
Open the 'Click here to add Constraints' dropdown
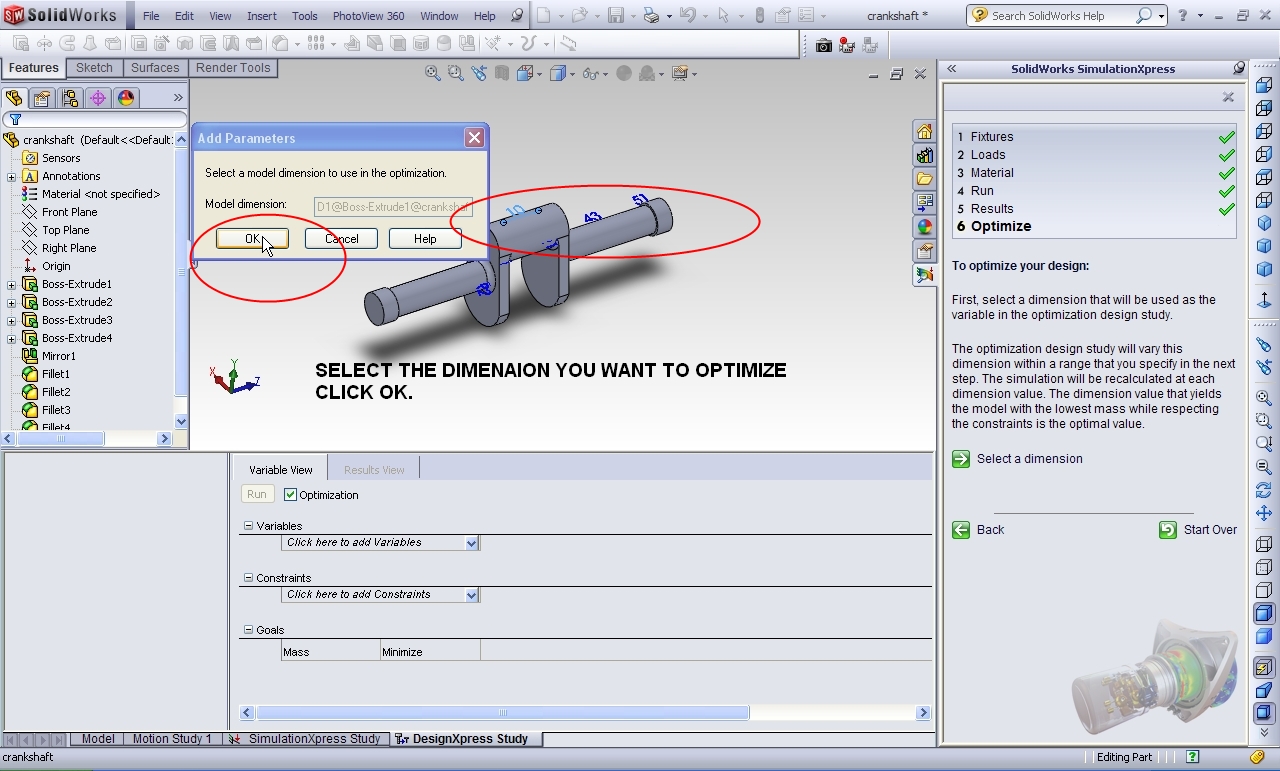[471, 595]
